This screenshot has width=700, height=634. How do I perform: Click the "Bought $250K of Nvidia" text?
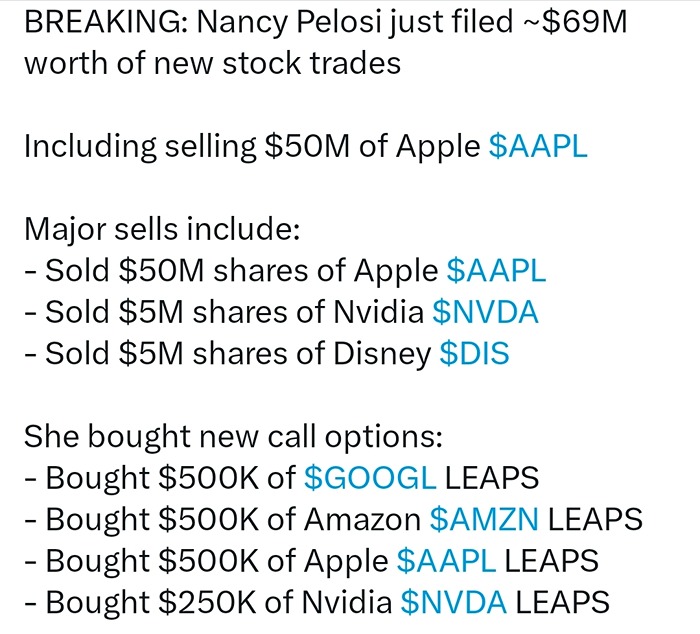pos(217,602)
